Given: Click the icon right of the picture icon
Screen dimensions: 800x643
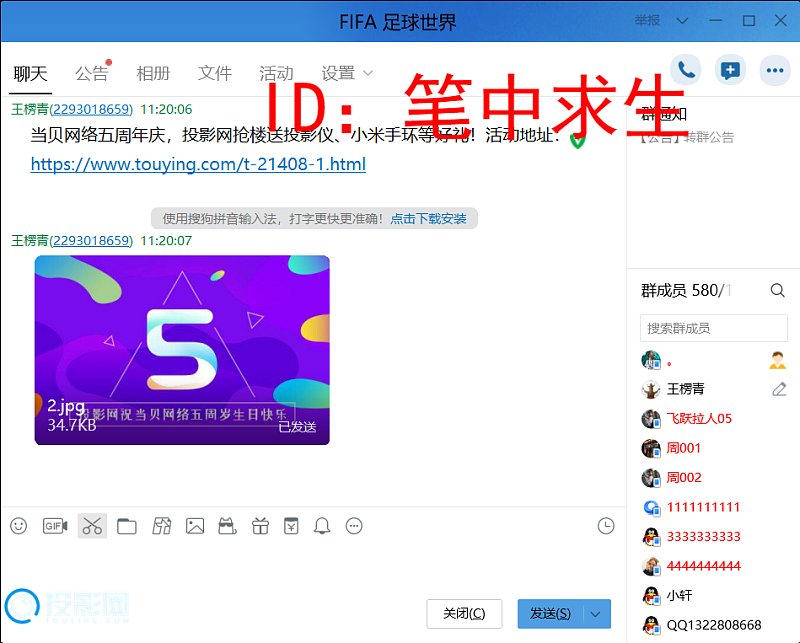Looking at the screenshot, I should pos(227,526).
